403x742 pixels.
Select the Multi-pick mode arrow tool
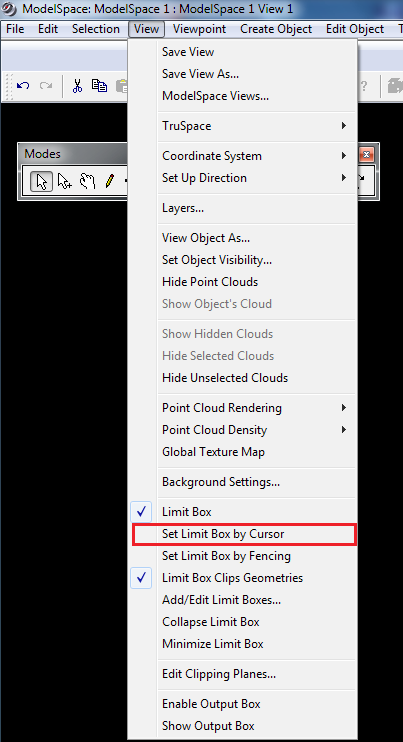point(64,181)
